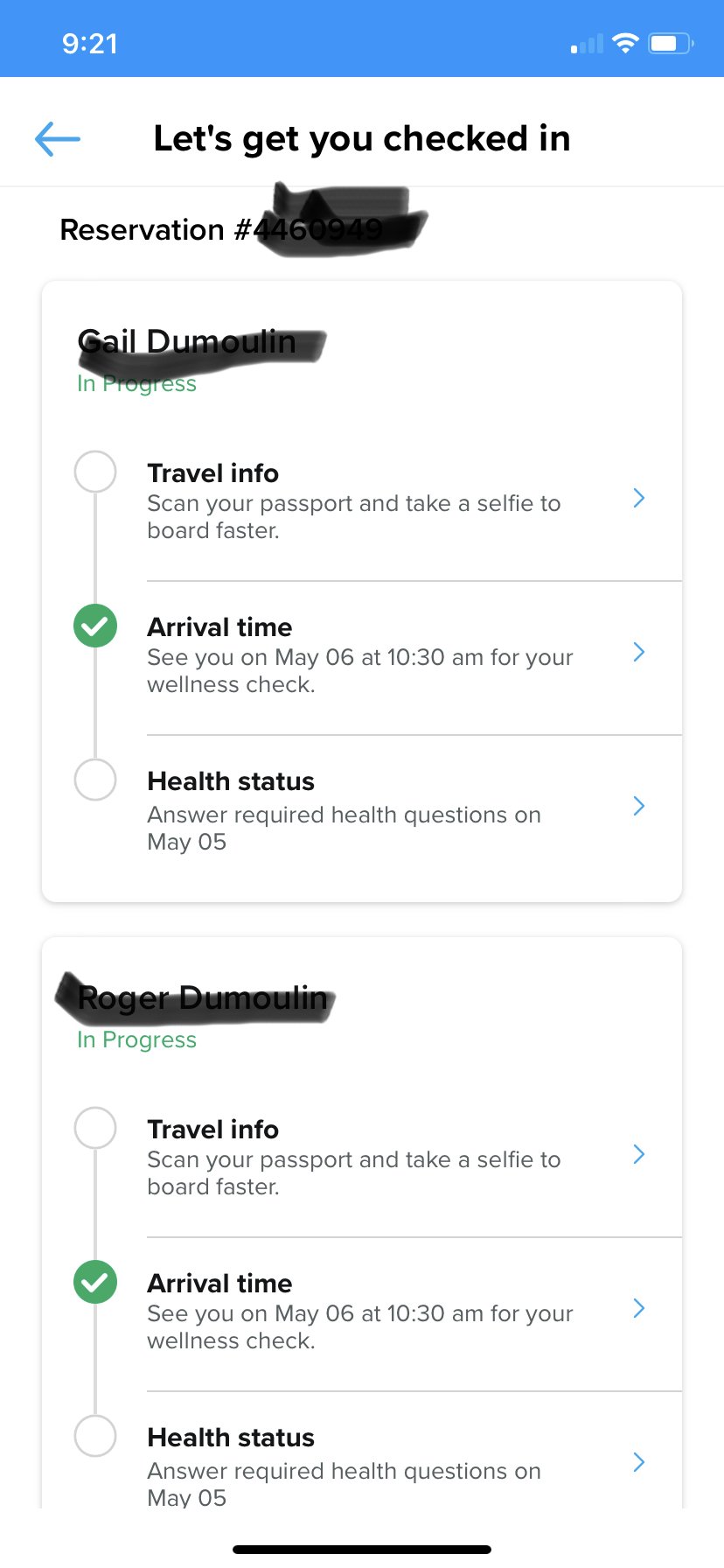
Task: Tap second traveler's green Arrival time checkmark
Action: (95, 1283)
